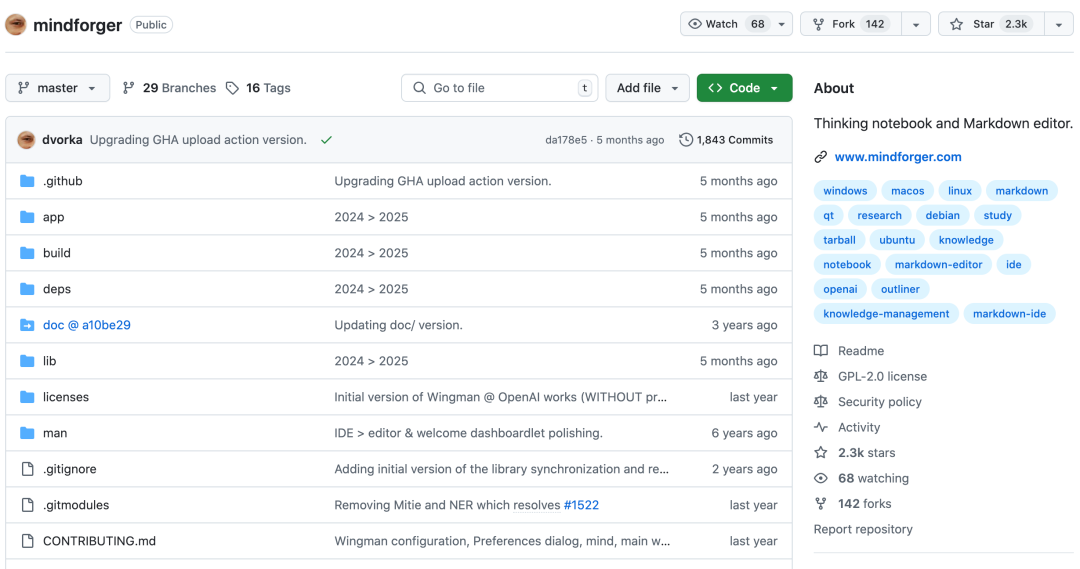Open the doc @ a10be29 submodule

click(87, 325)
